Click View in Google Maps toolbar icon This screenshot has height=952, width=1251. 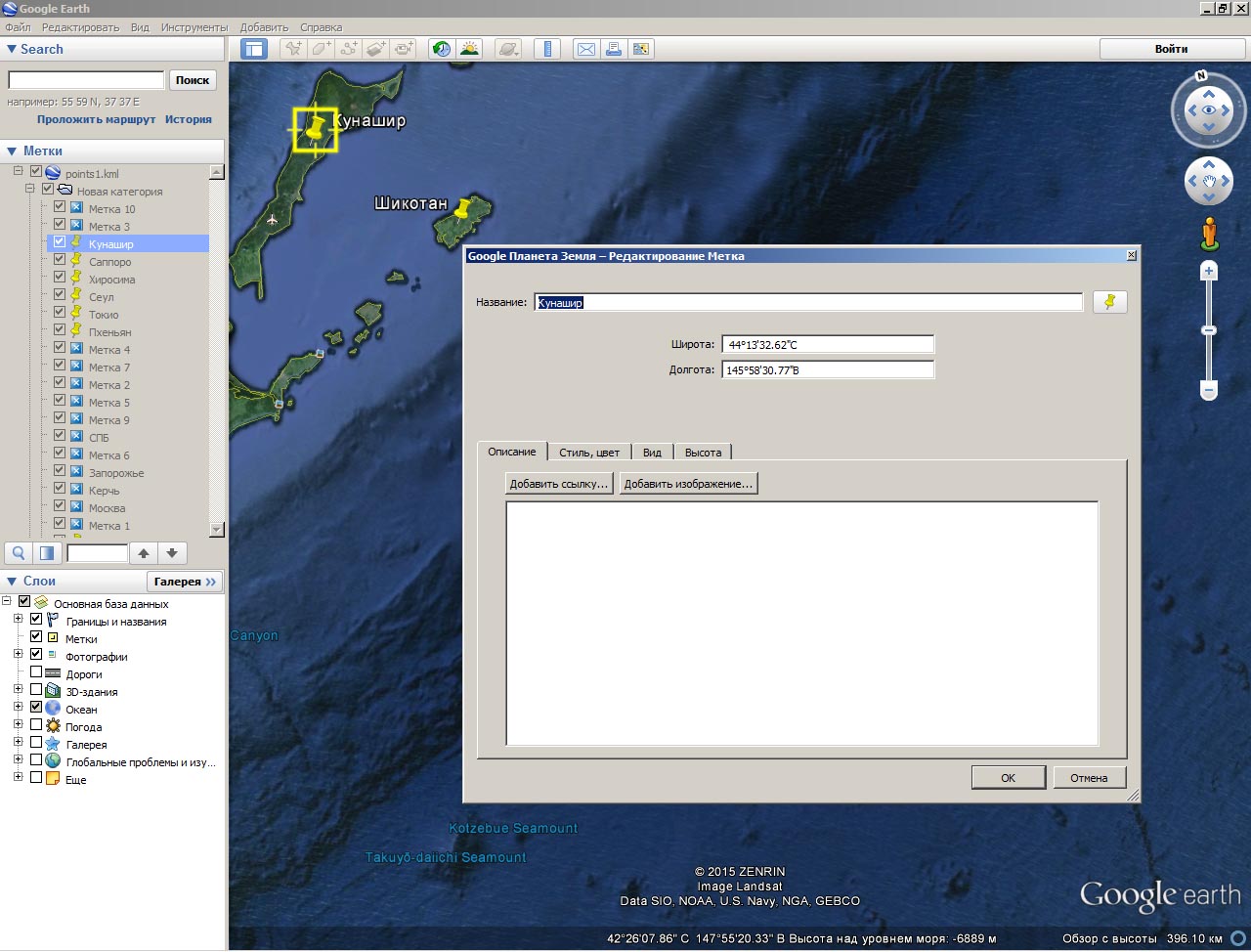641,49
